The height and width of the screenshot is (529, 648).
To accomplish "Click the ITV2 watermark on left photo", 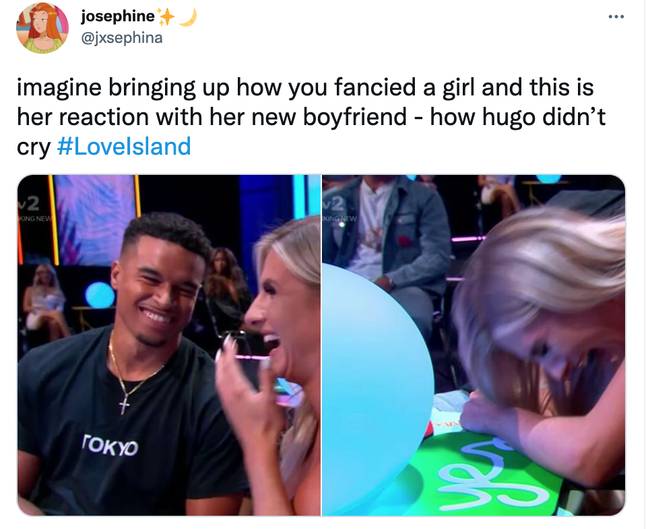I will tap(33, 207).
